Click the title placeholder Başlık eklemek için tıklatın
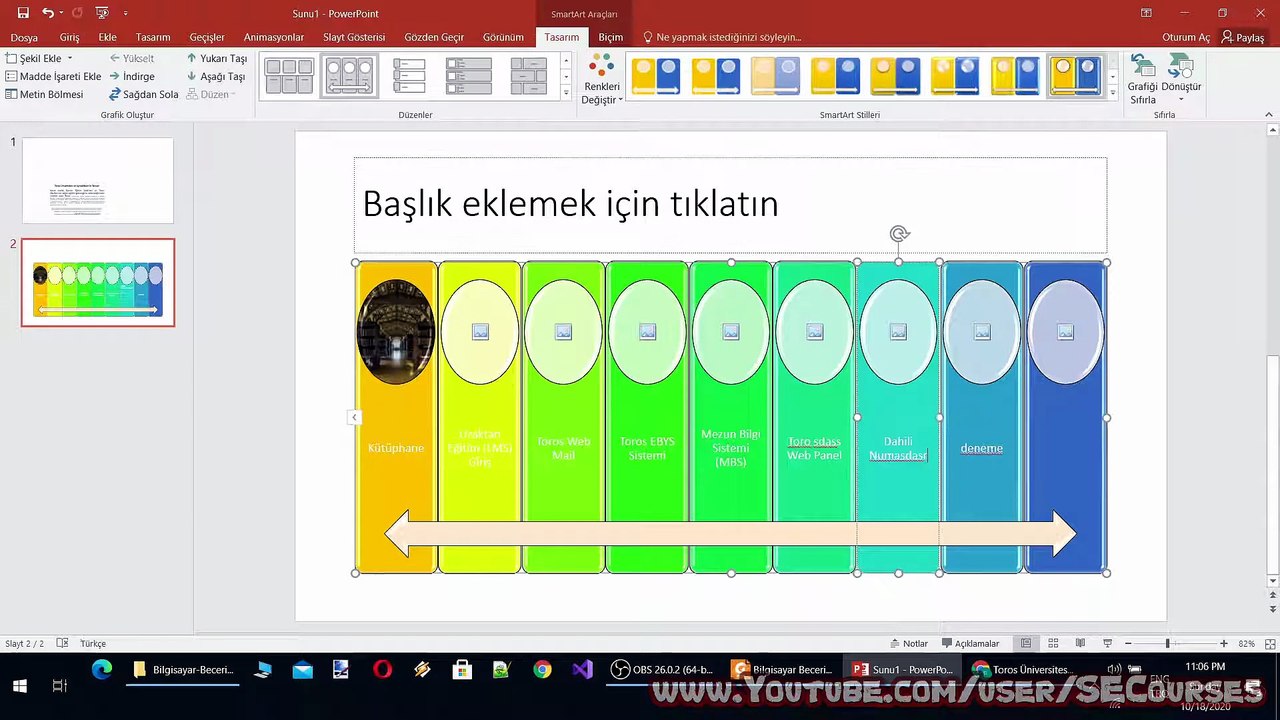 (x=730, y=204)
